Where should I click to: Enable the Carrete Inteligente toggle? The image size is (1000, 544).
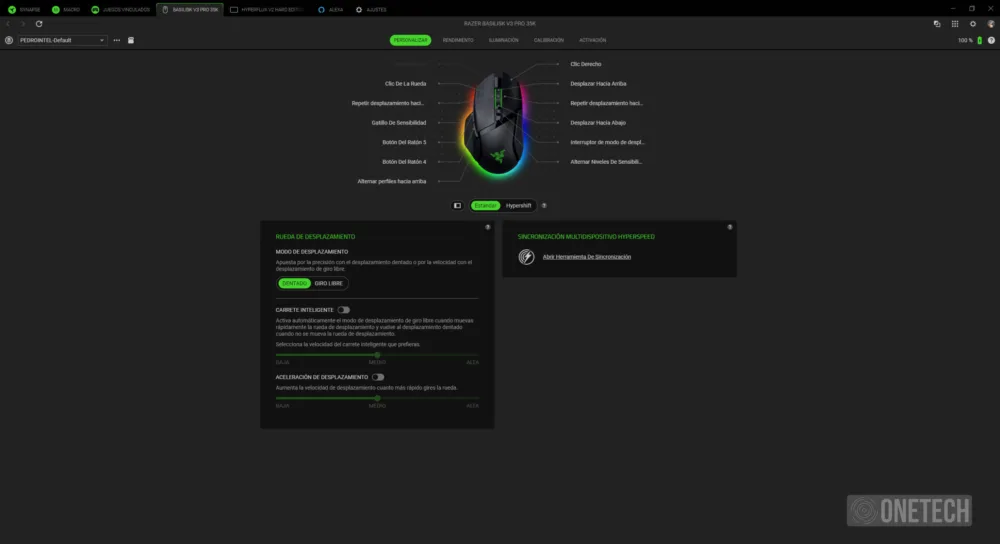pyautogui.click(x=344, y=310)
